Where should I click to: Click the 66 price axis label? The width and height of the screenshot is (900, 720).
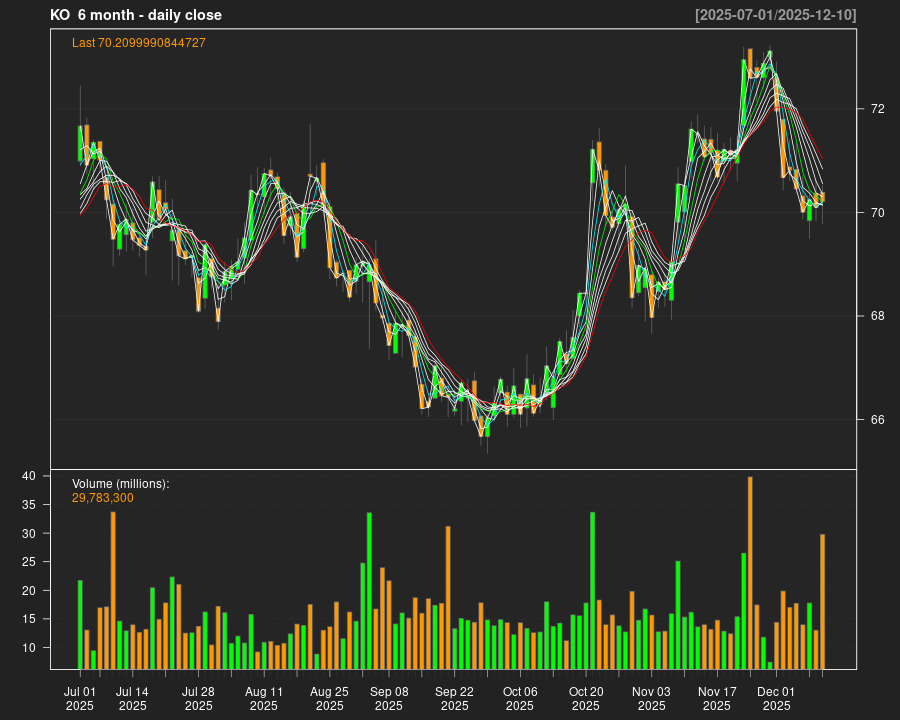[877, 420]
